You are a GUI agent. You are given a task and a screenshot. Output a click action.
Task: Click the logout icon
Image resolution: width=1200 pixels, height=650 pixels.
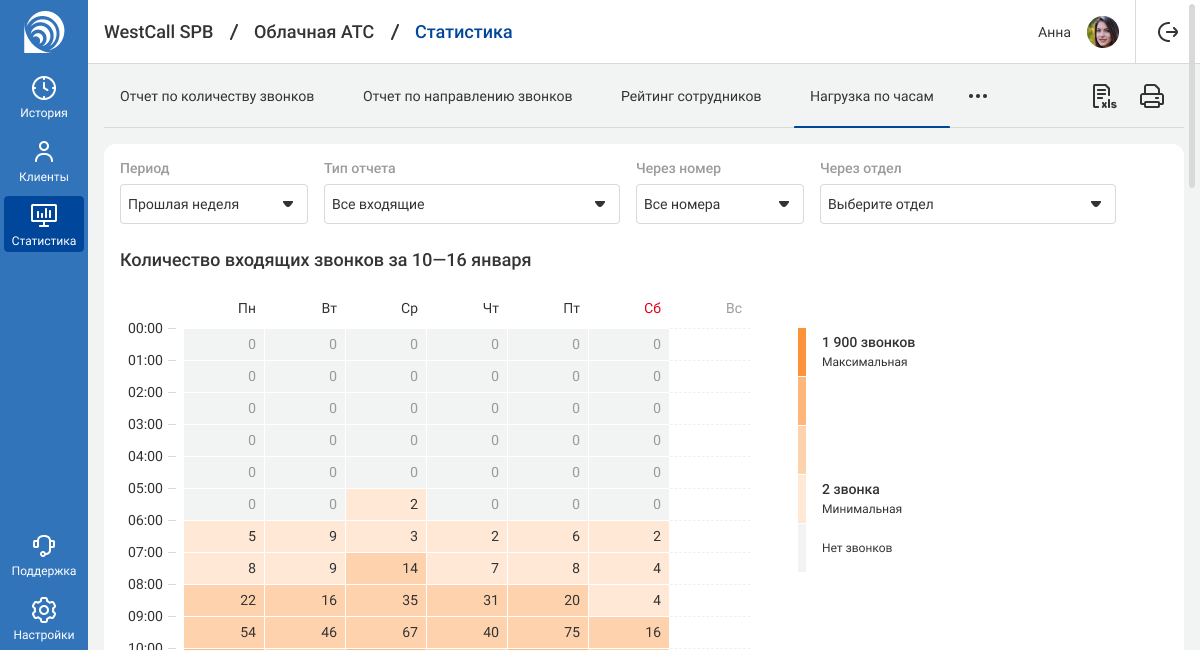click(x=1168, y=32)
